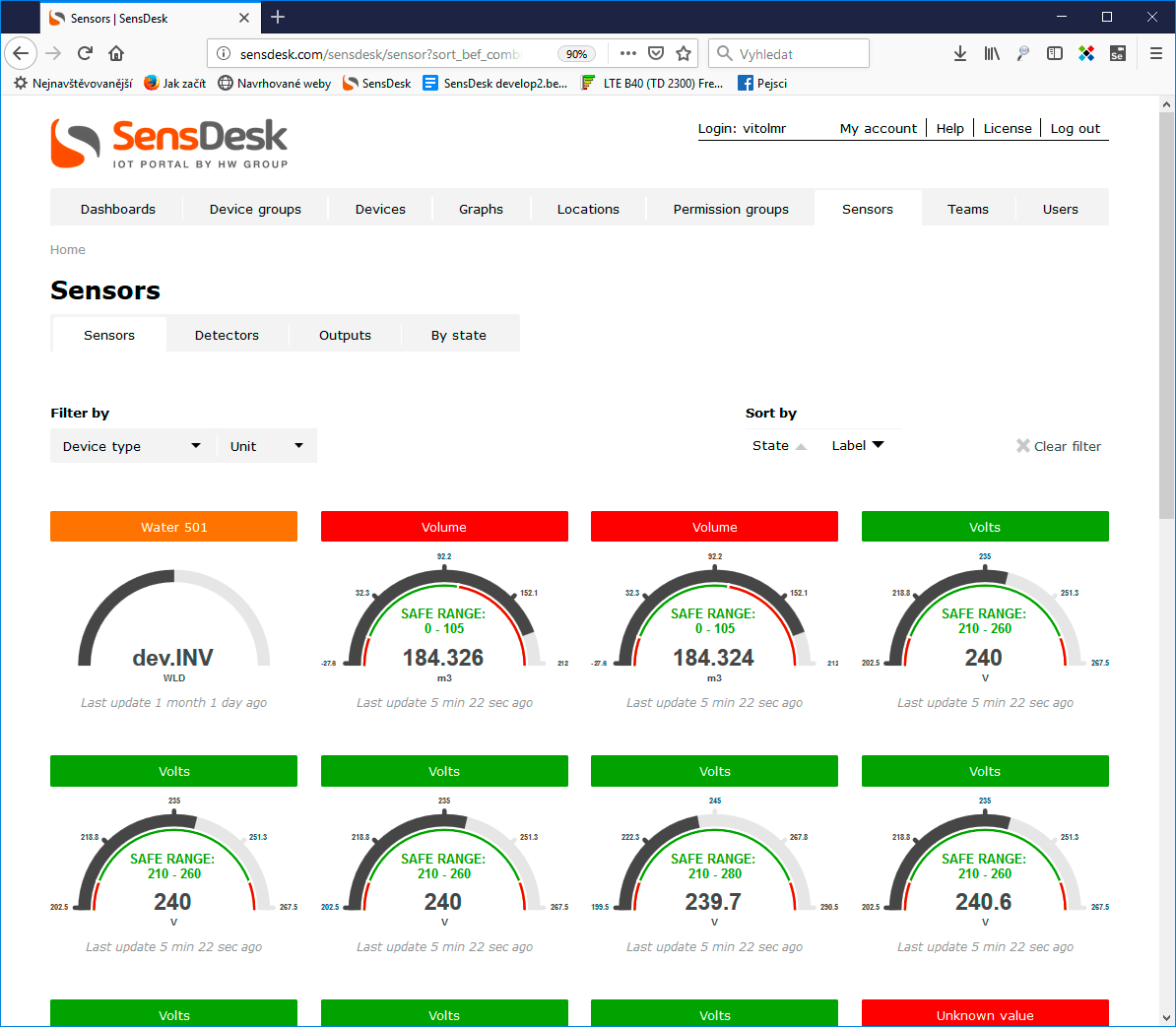Viewport: 1176px width, 1027px height.
Task: Click the Water 501 sensor header
Action: pyautogui.click(x=174, y=526)
